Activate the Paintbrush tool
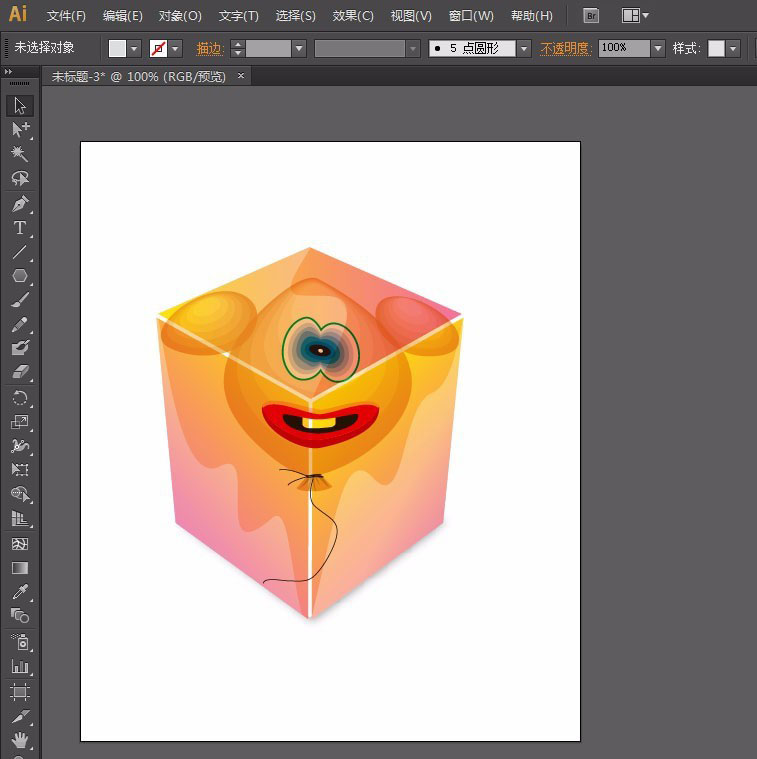Screen dimensions: 757x759 tap(20, 299)
